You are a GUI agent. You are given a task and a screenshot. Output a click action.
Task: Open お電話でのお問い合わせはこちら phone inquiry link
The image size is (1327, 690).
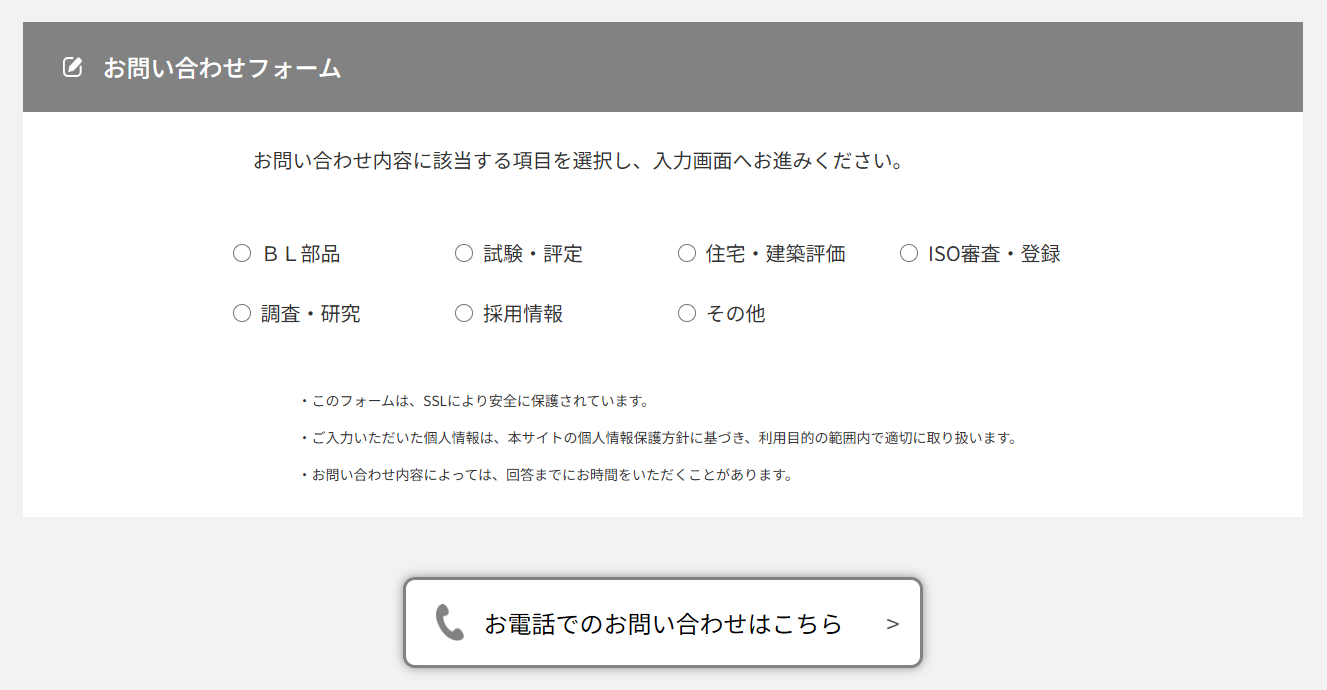[x=662, y=623]
